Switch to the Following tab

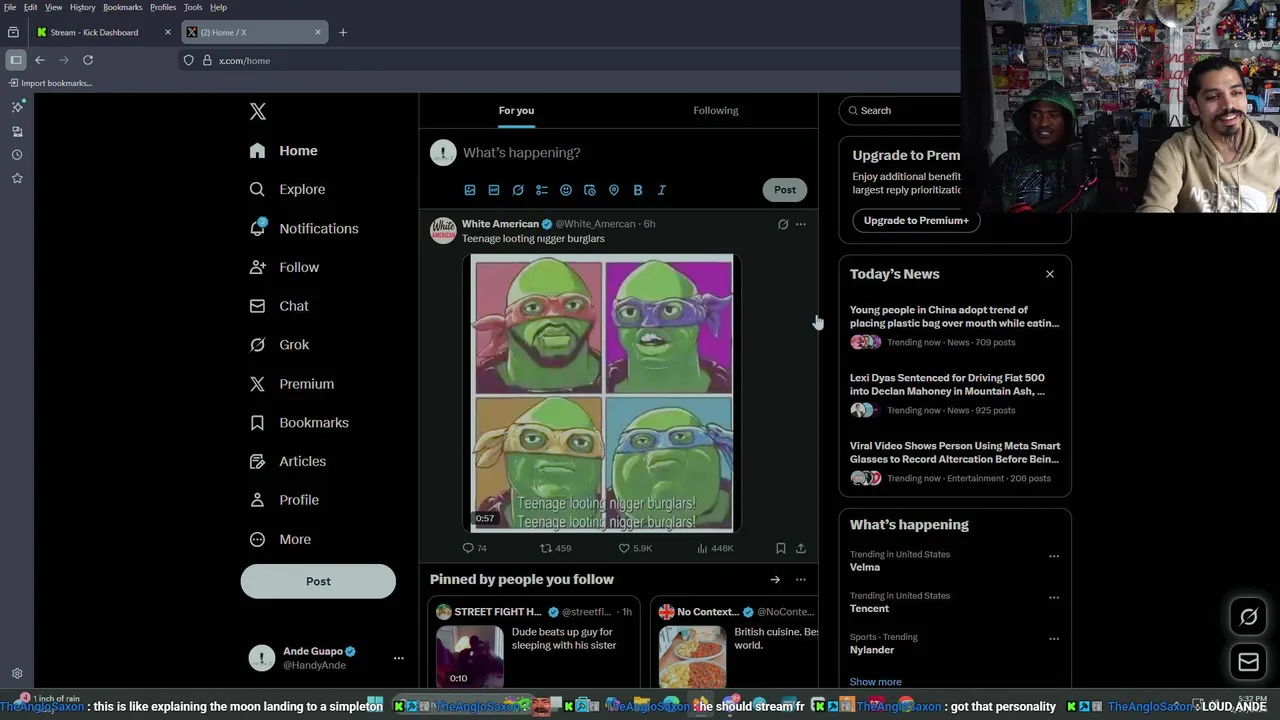716,110
